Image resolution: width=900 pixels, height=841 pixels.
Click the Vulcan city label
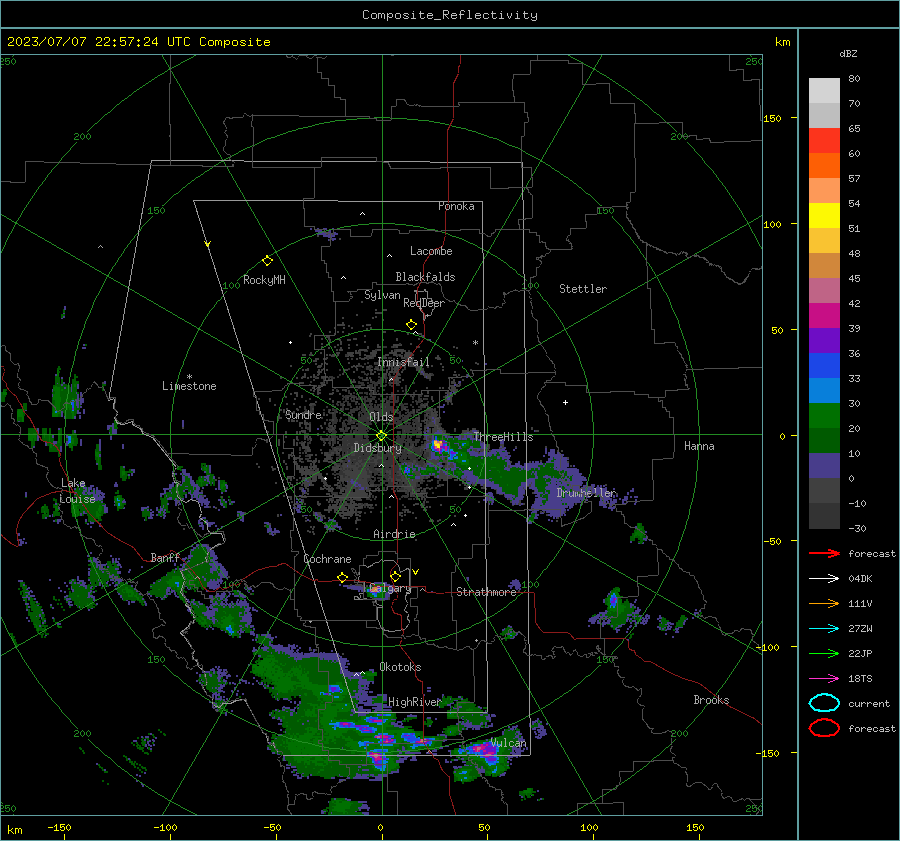coord(508,743)
